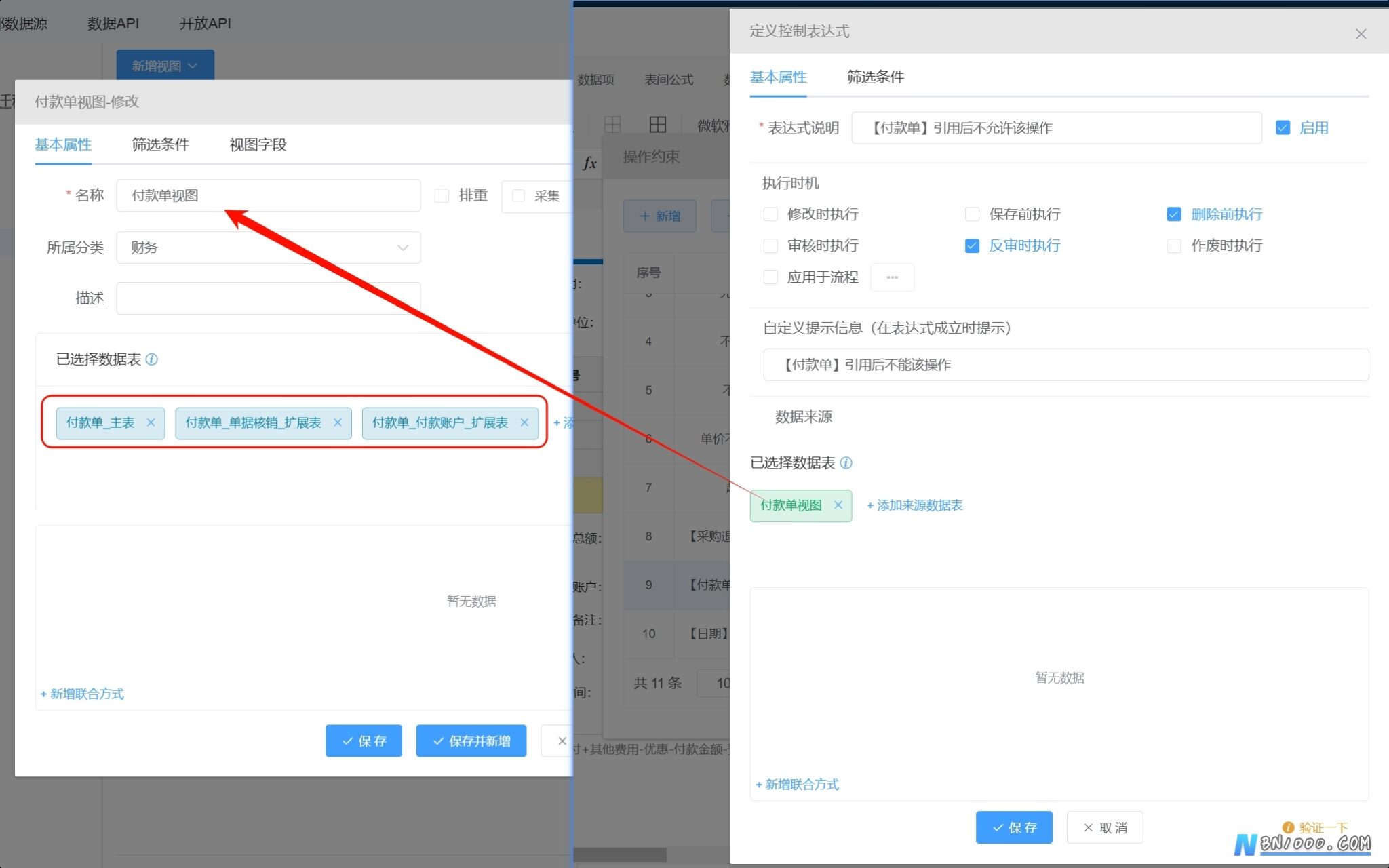Image resolution: width=1389 pixels, height=868 pixels.
Task: Click 保存并新增 button
Action: pos(471,741)
